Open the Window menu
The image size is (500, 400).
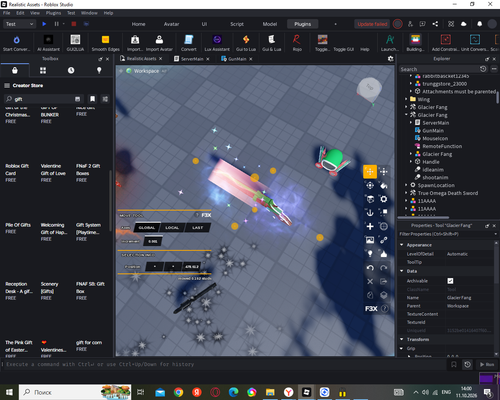(89, 13)
